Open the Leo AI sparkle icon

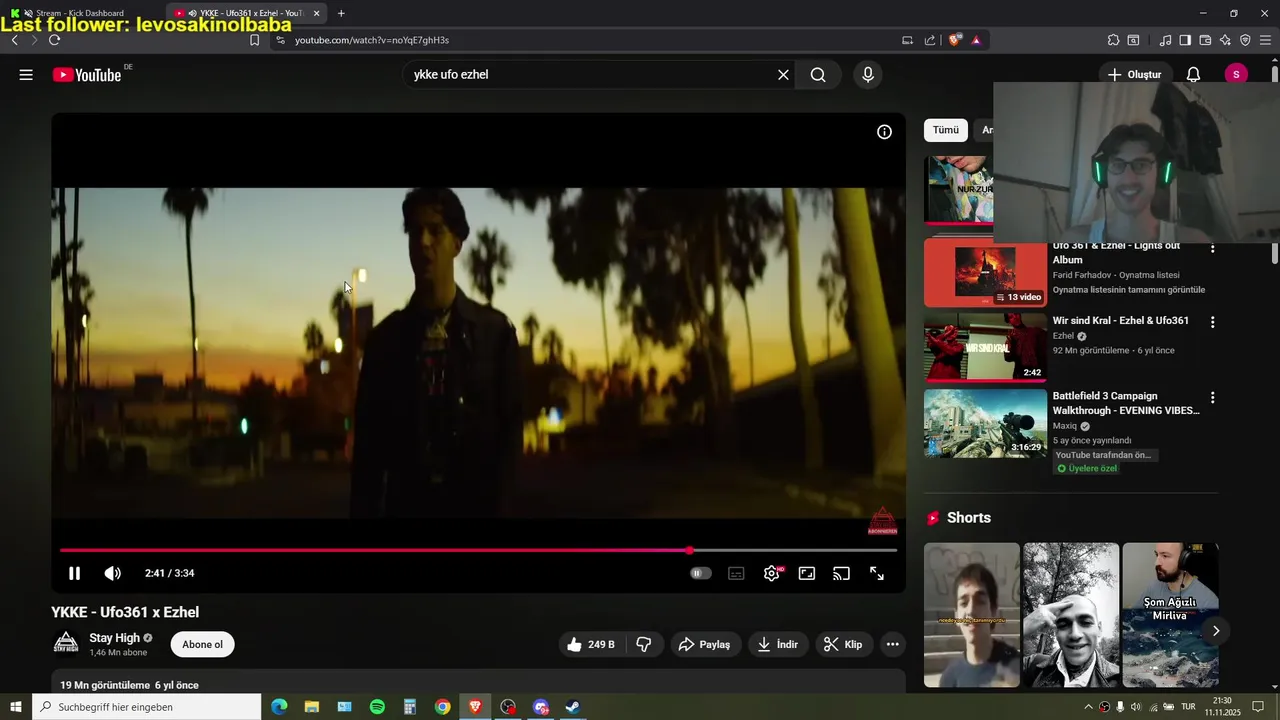(x=1225, y=40)
